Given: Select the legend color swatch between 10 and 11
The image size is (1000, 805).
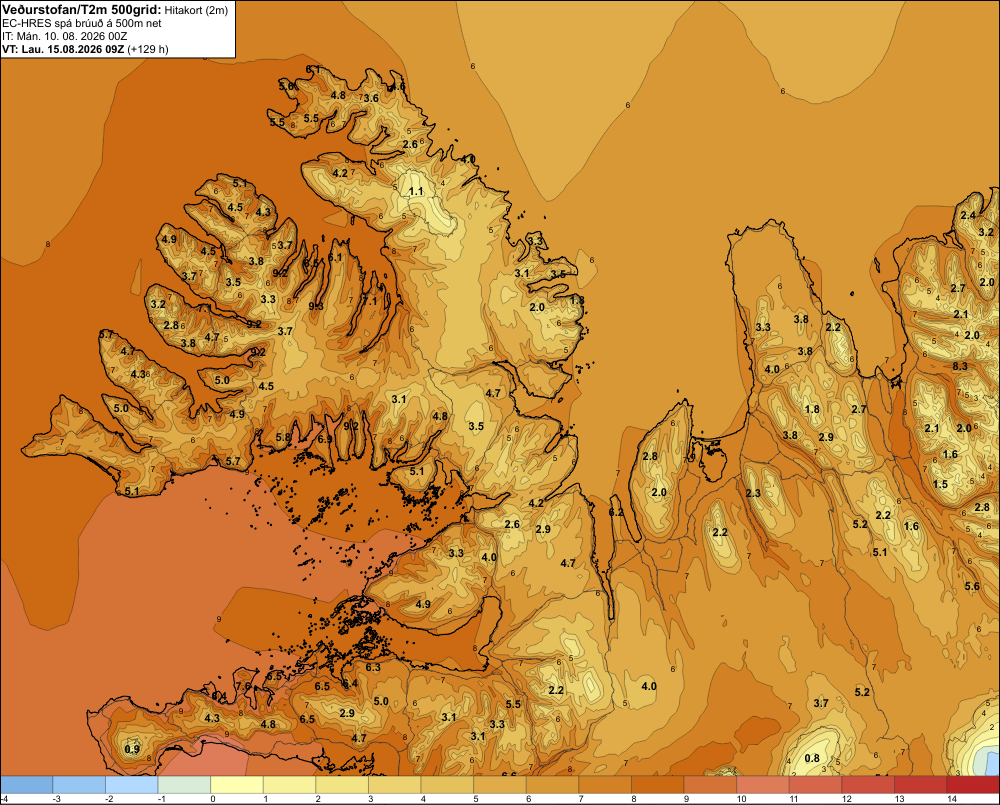Looking at the screenshot, I should coord(763,785).
